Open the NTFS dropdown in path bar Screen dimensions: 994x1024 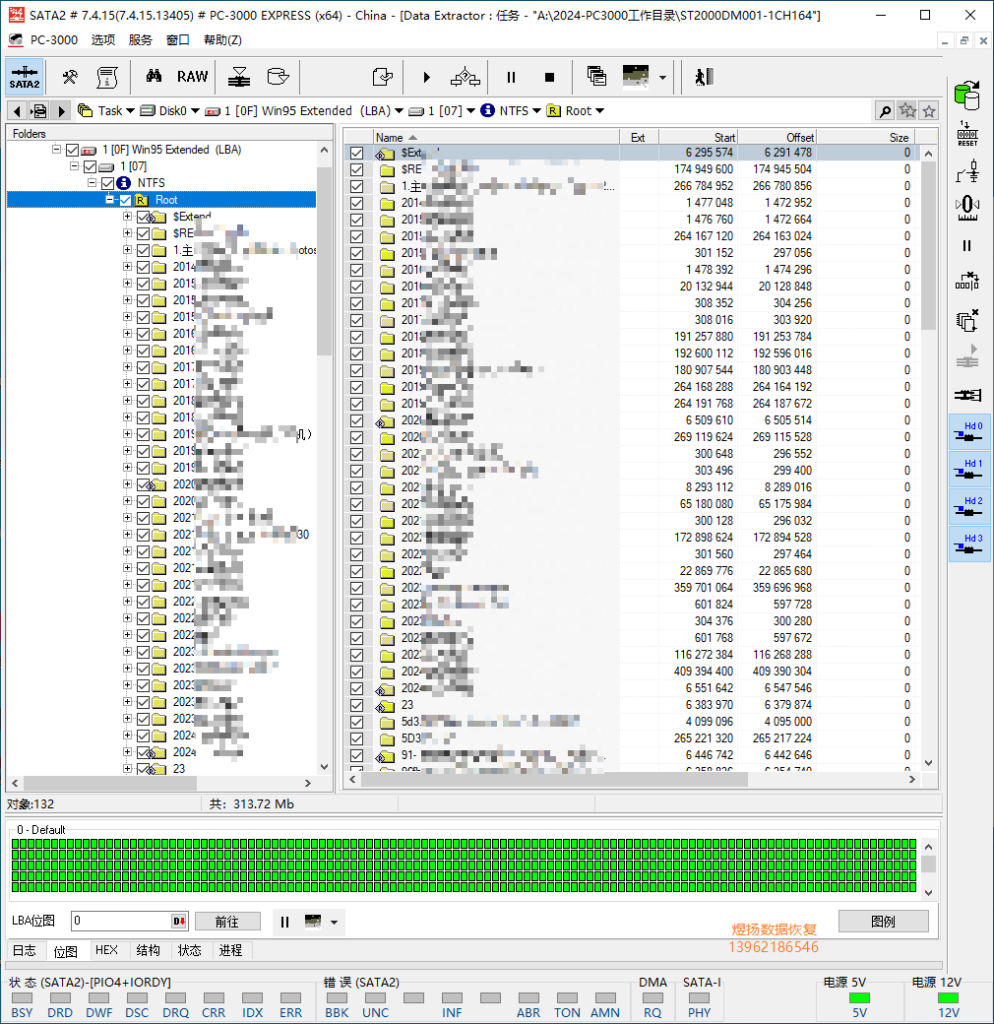tap(536, 111)
